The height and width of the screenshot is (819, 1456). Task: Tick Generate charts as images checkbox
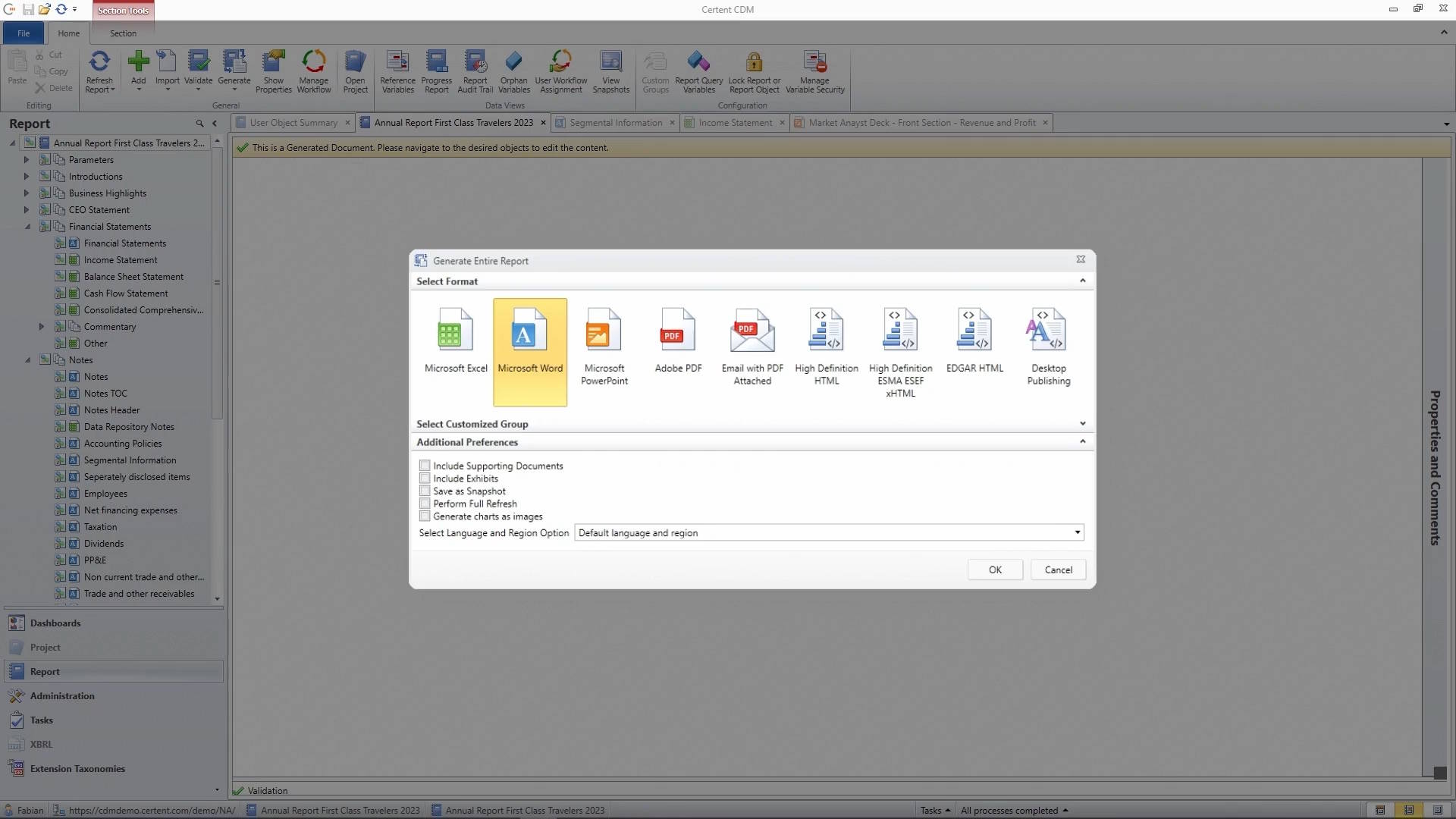(x=425, y=516)
